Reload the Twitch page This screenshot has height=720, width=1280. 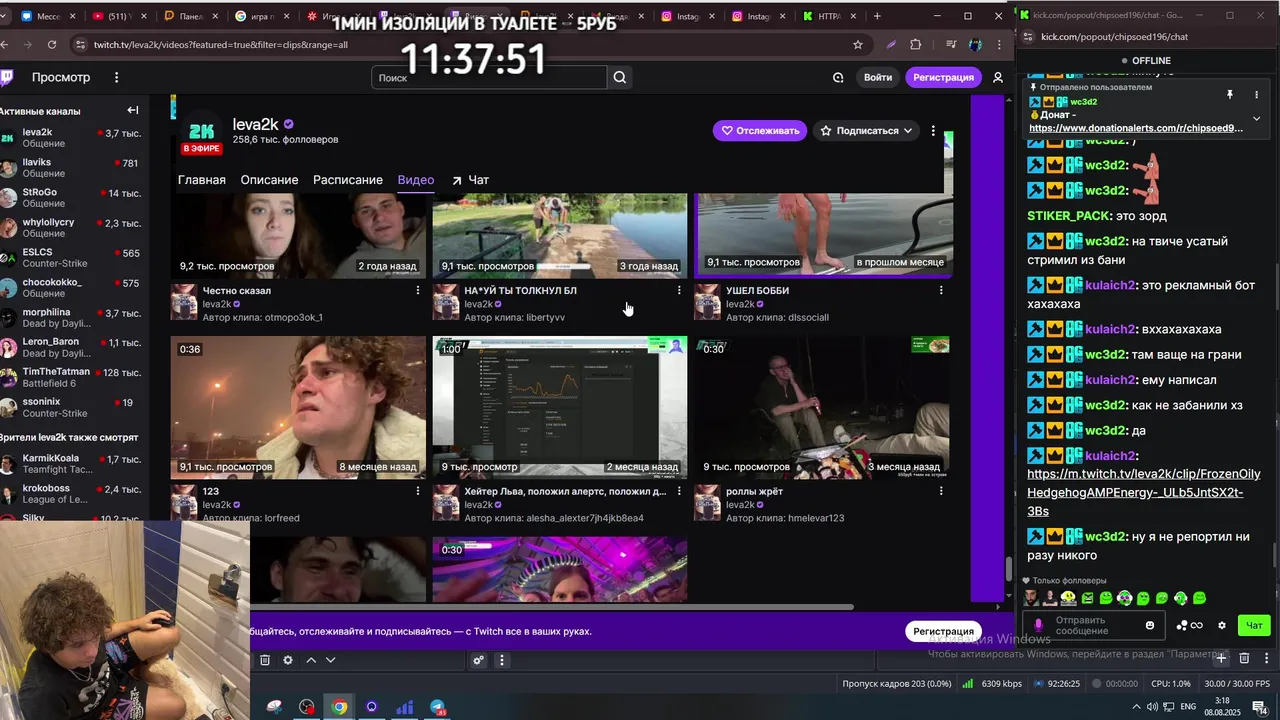coord(52,44)
